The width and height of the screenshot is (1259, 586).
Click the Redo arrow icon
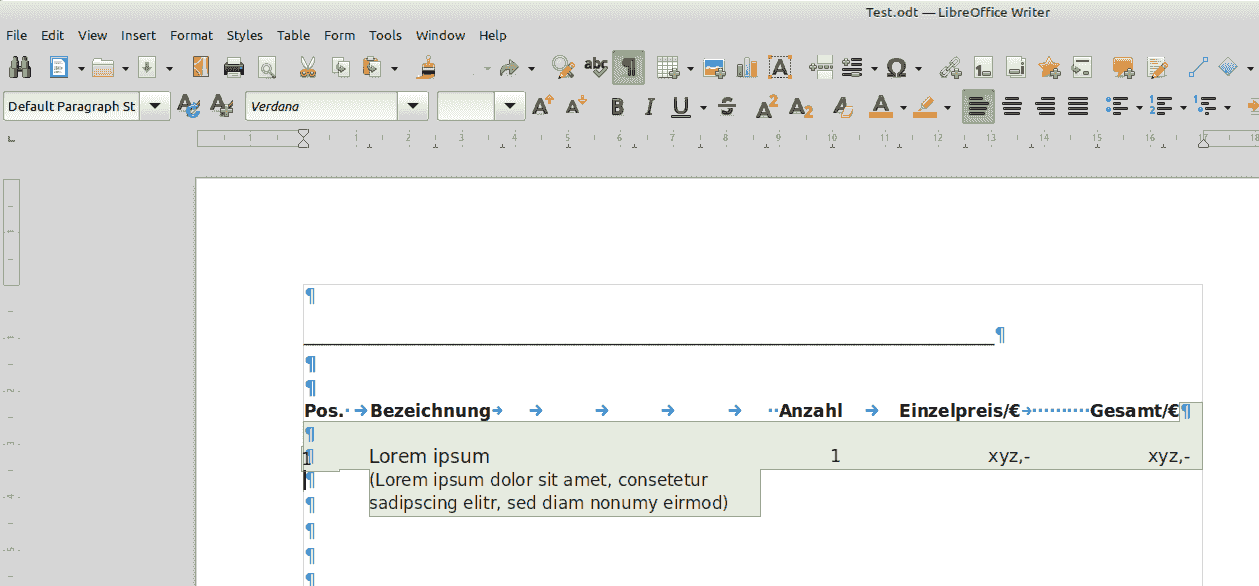pyautogui.click(x=509, y=68)
